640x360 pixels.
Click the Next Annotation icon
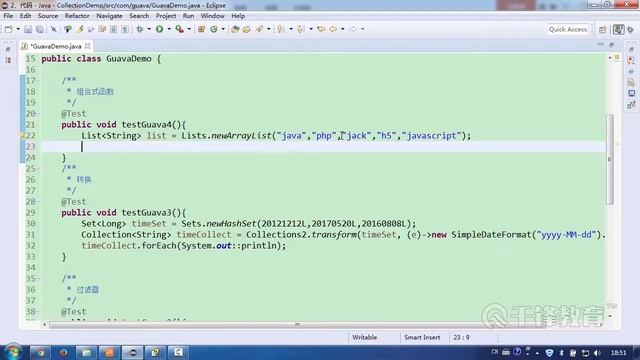281,29
